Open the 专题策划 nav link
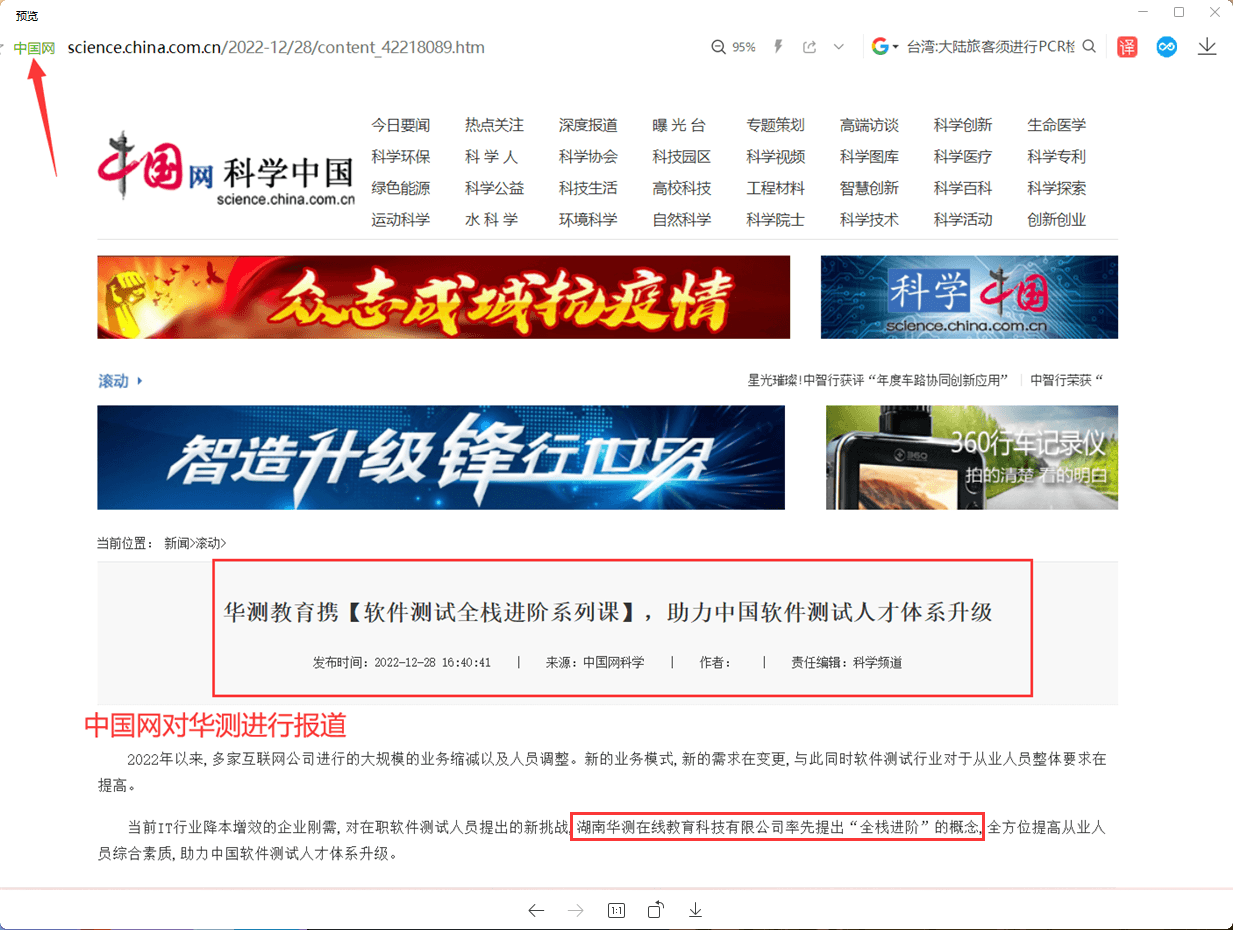The width and height of the screenshot is (1233, 930). click(x=775, y=125)
